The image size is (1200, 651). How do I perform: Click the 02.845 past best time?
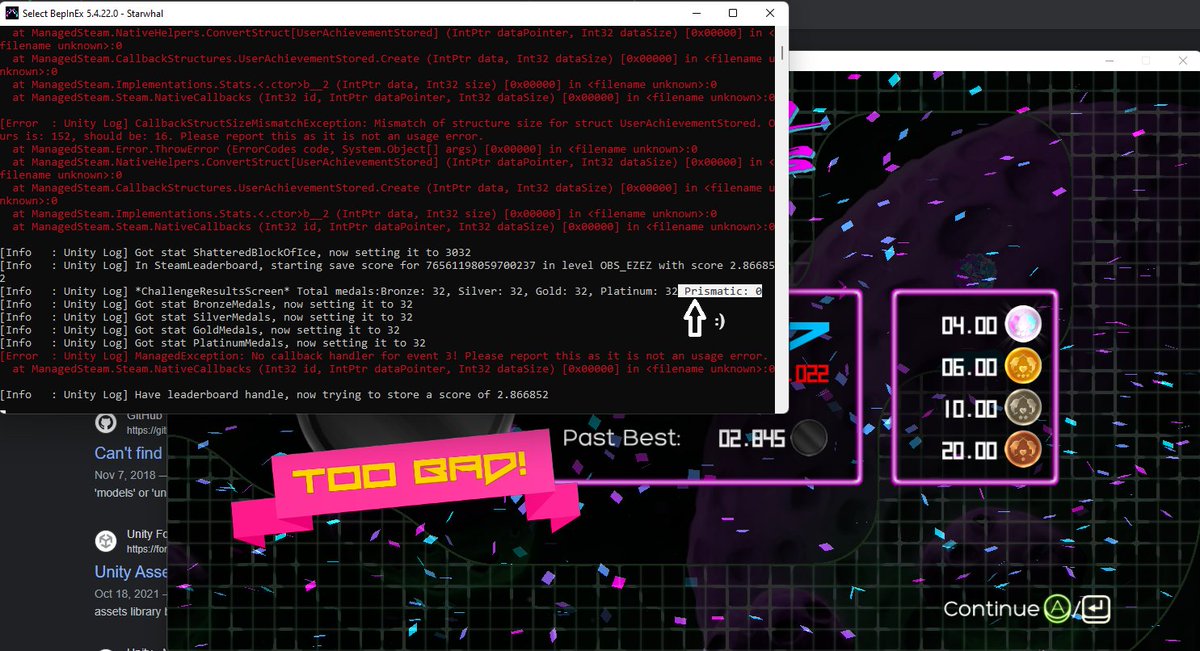coord(751,438)
